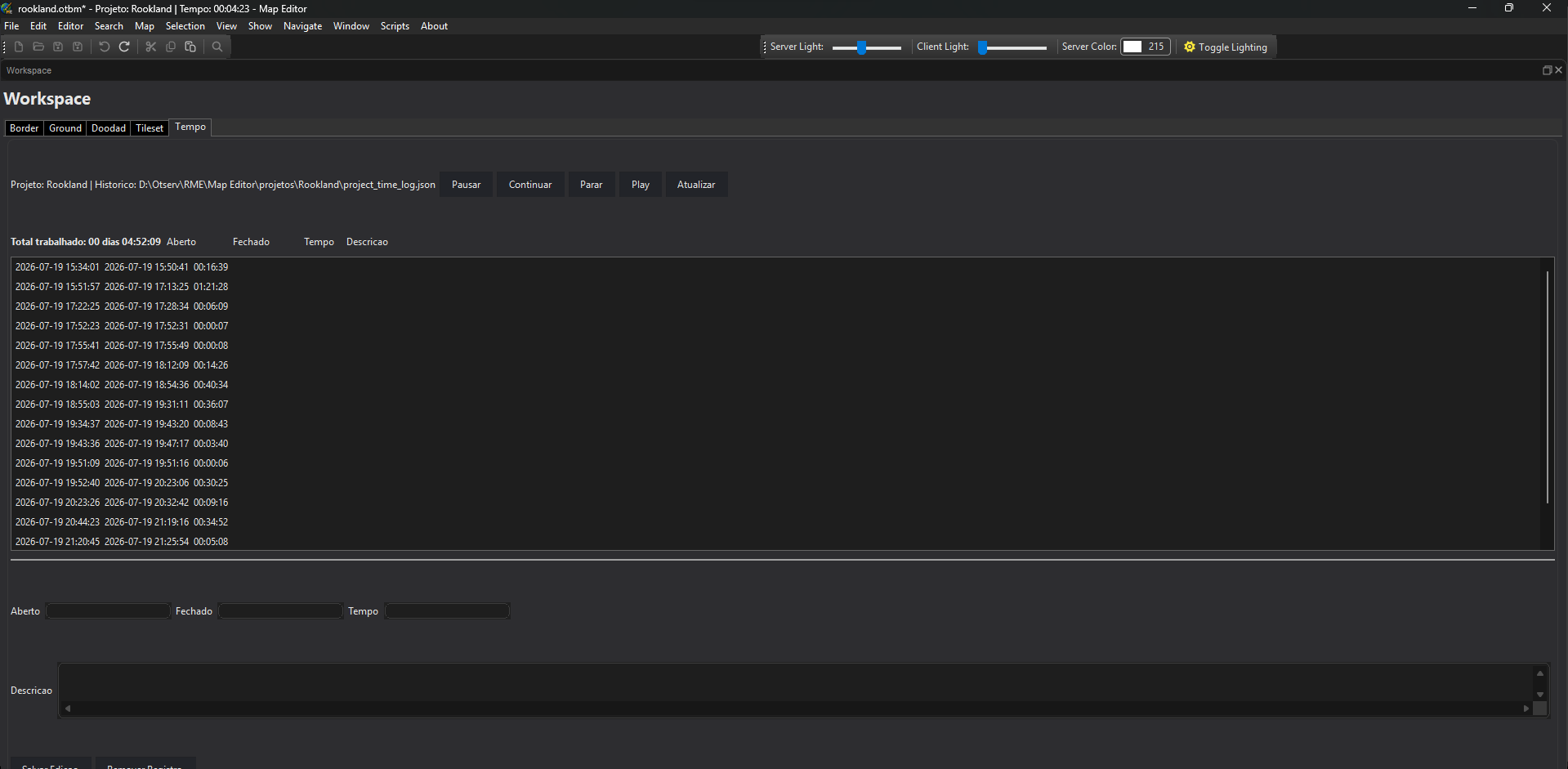This screenshot has width=1568, height=769.
Task: Open the Window menu
Action: point(351,26)
